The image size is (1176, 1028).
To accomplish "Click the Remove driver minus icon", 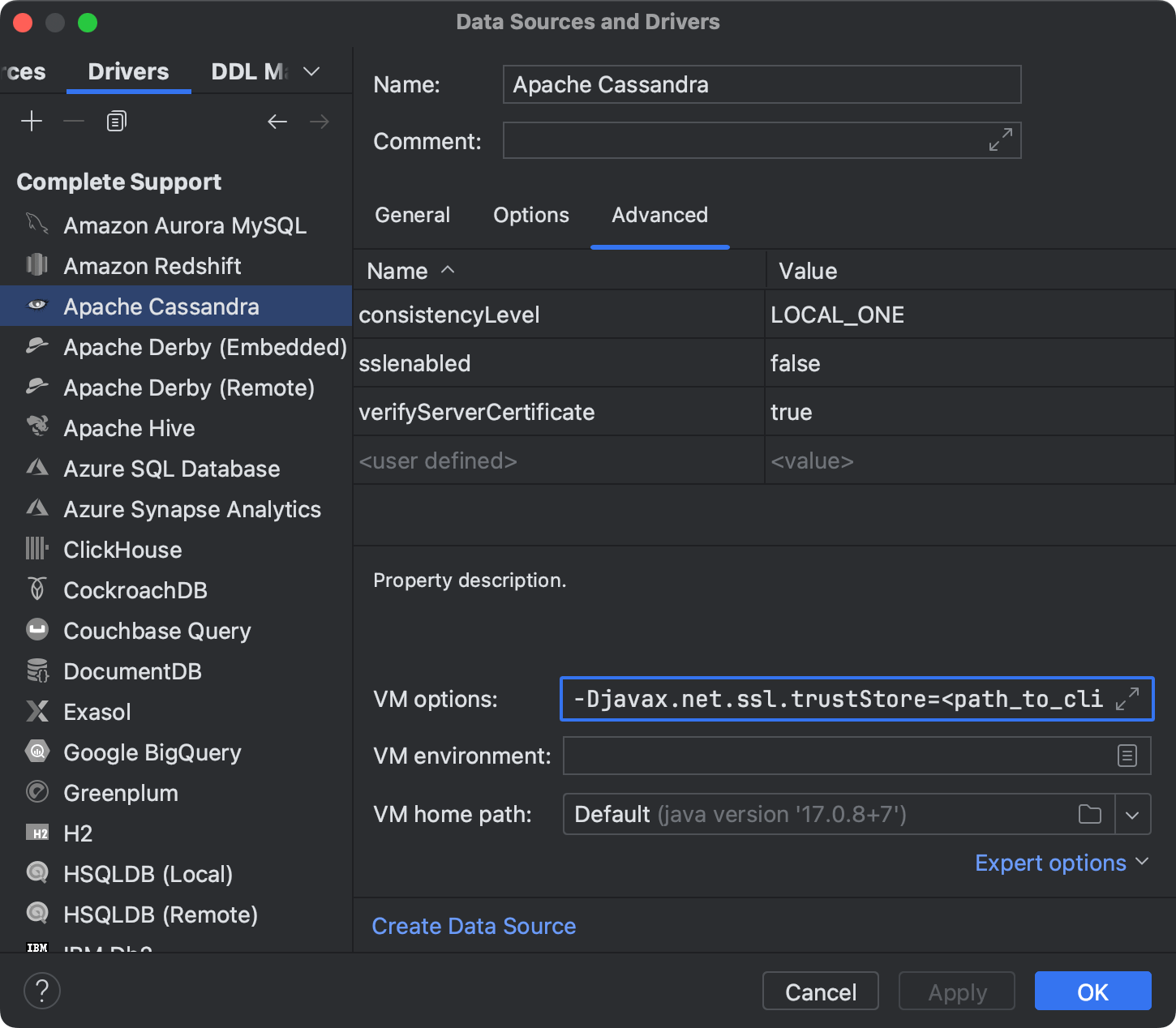I will pos(74,122).
